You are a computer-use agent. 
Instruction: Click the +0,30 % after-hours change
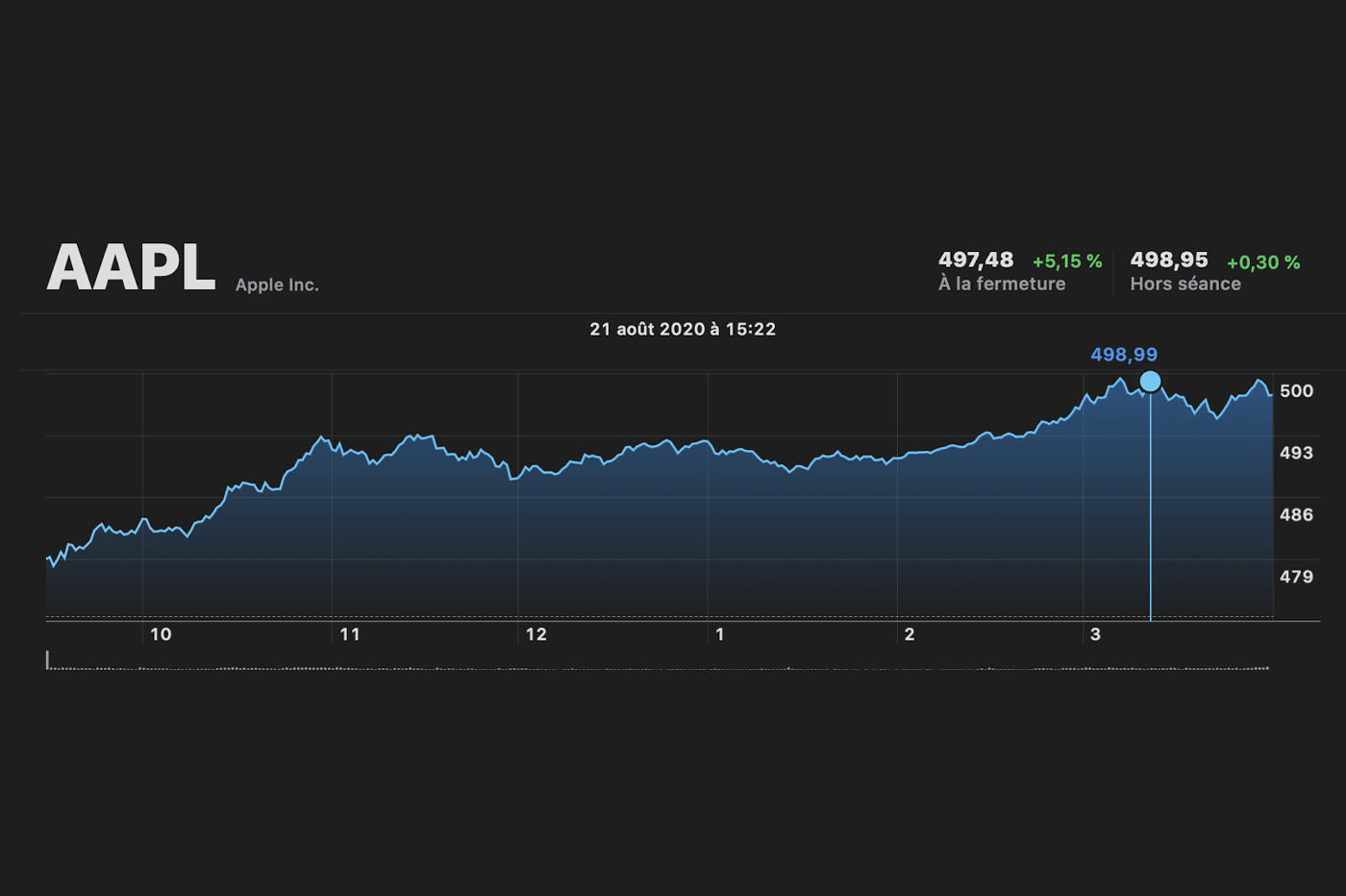click(1263, 262)
